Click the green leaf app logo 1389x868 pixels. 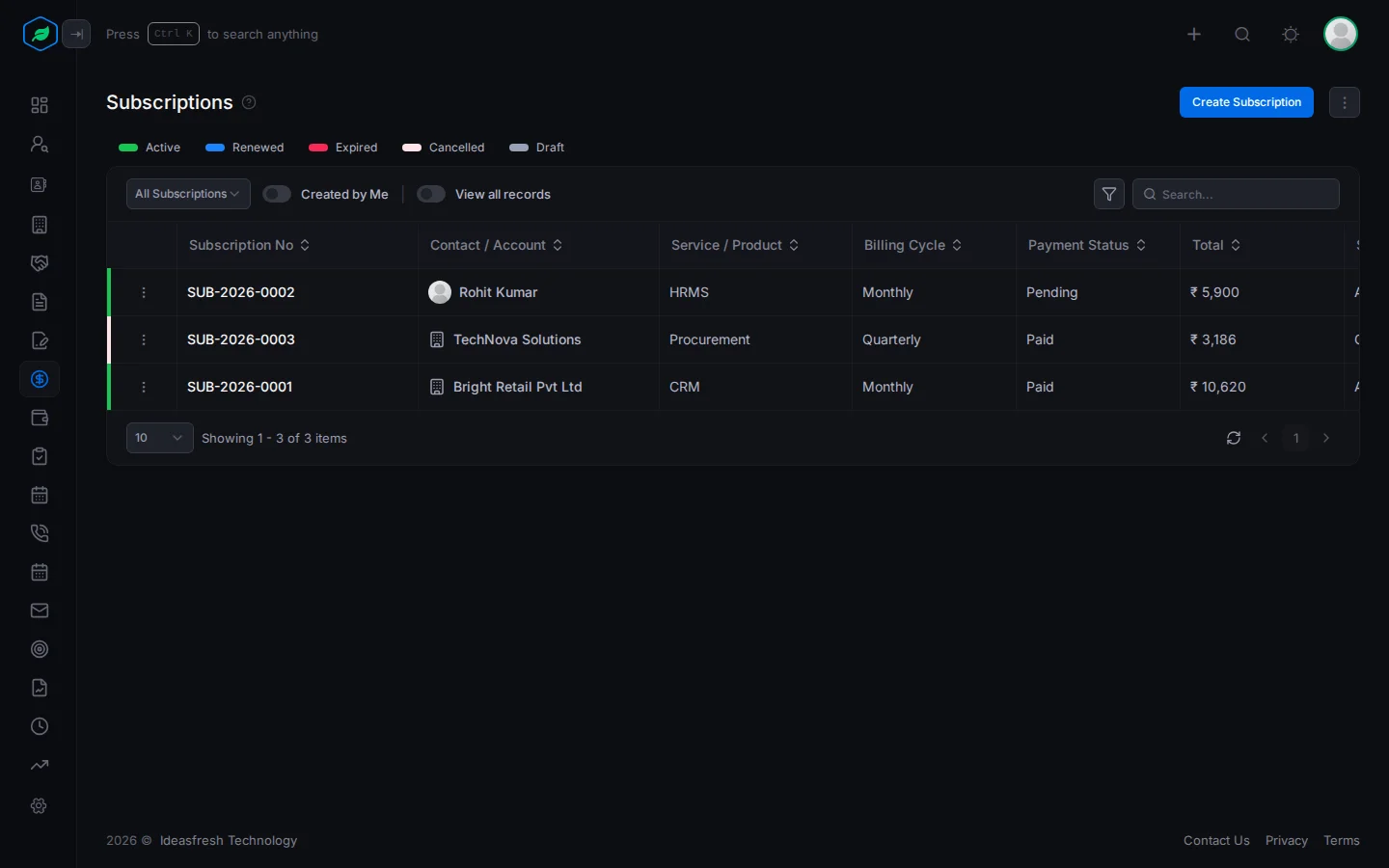pyautogui.click(x=40, y=34)
